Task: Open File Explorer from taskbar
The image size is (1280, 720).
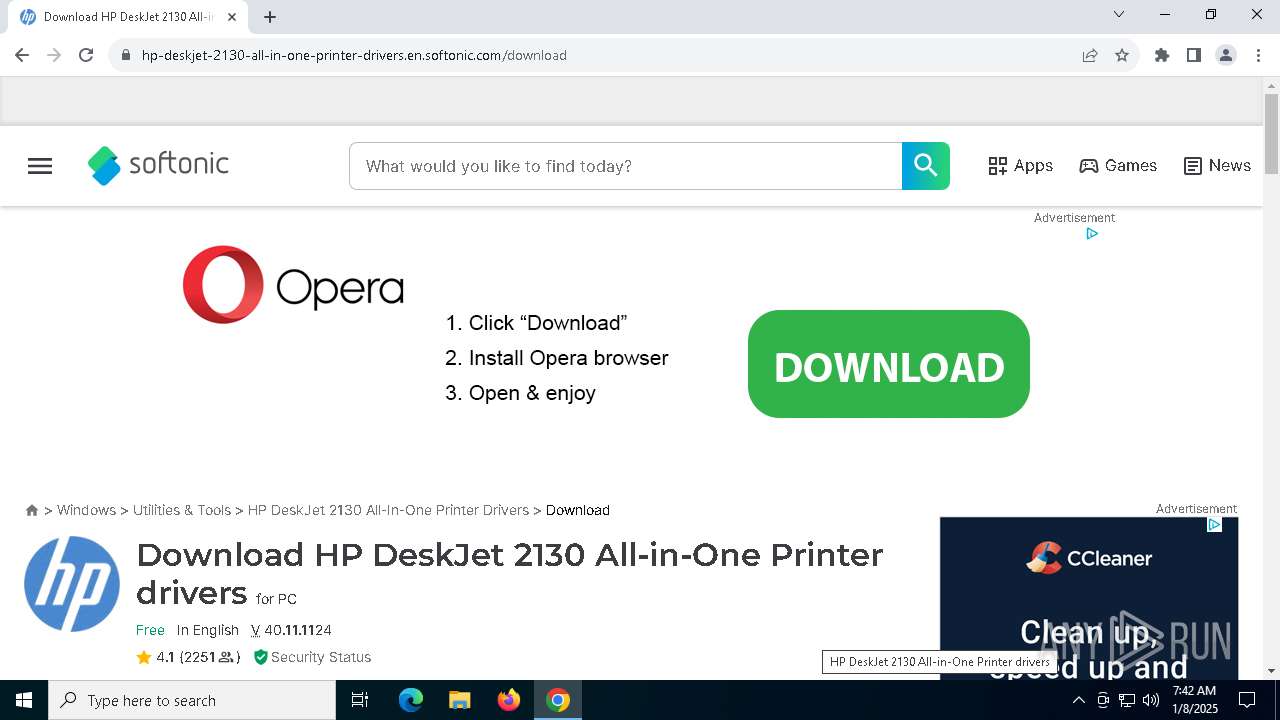Action: [x=460, y=700]
